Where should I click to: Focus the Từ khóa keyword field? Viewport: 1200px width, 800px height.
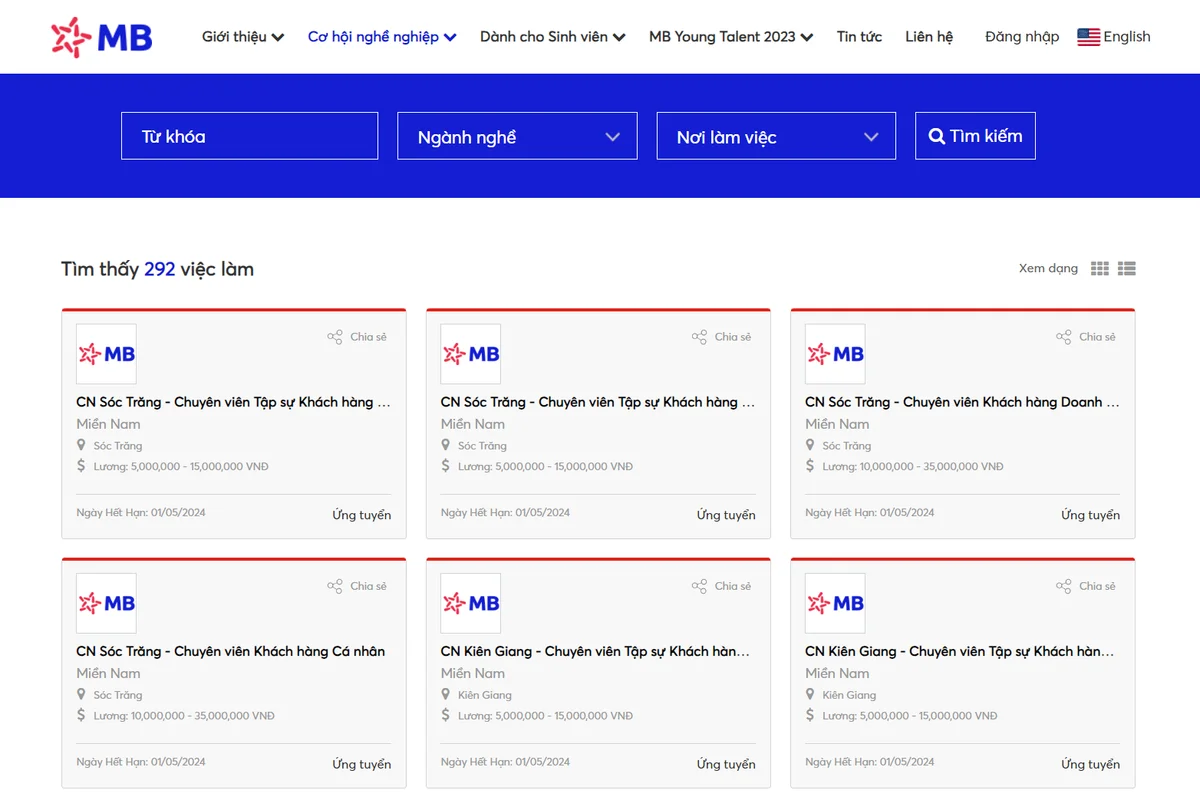click(250, 136)
